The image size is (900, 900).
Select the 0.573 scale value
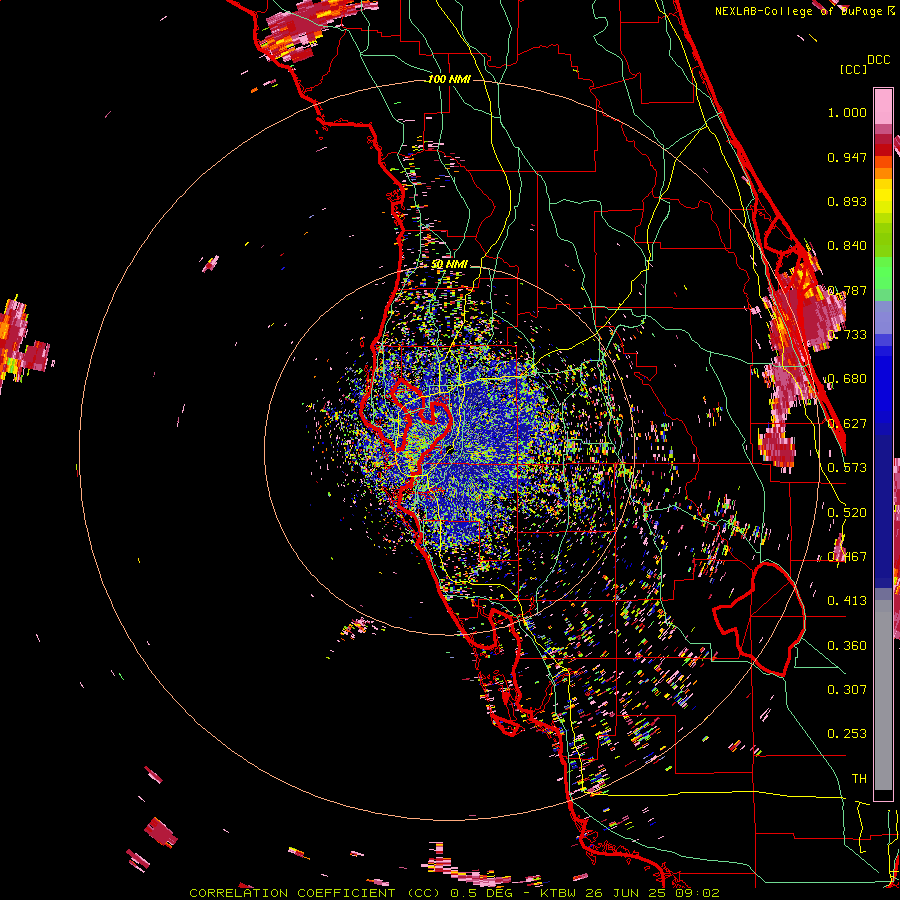pyautogui.click(x=847, y=467)
